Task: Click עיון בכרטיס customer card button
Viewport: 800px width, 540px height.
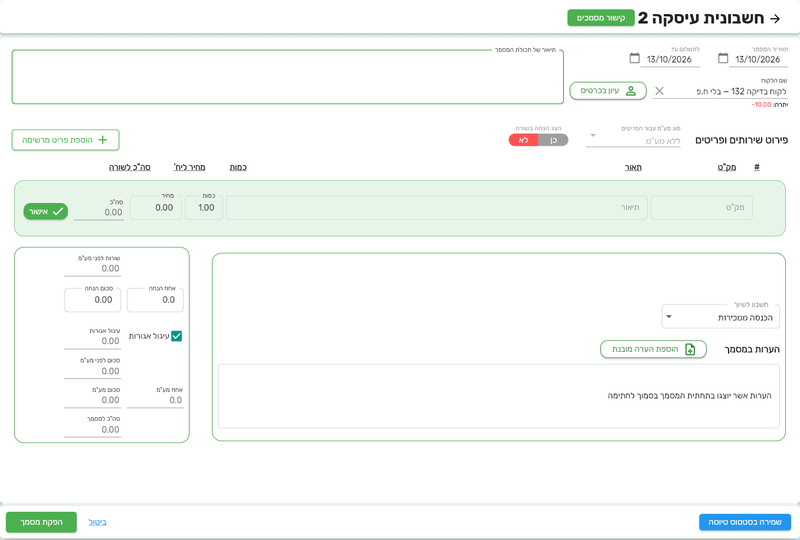Action: coord(608,91)
